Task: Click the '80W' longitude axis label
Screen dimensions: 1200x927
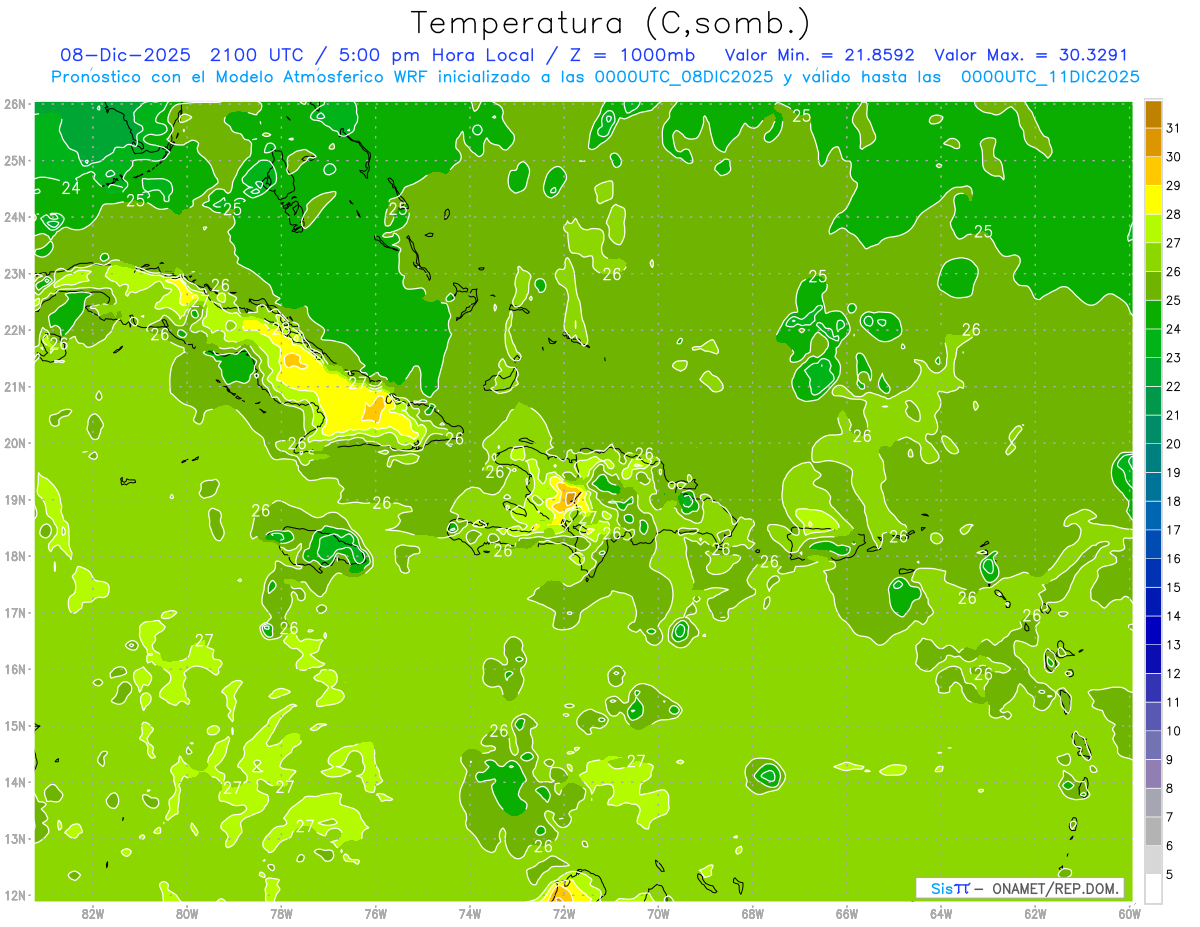Action: [x=186, y=913]
